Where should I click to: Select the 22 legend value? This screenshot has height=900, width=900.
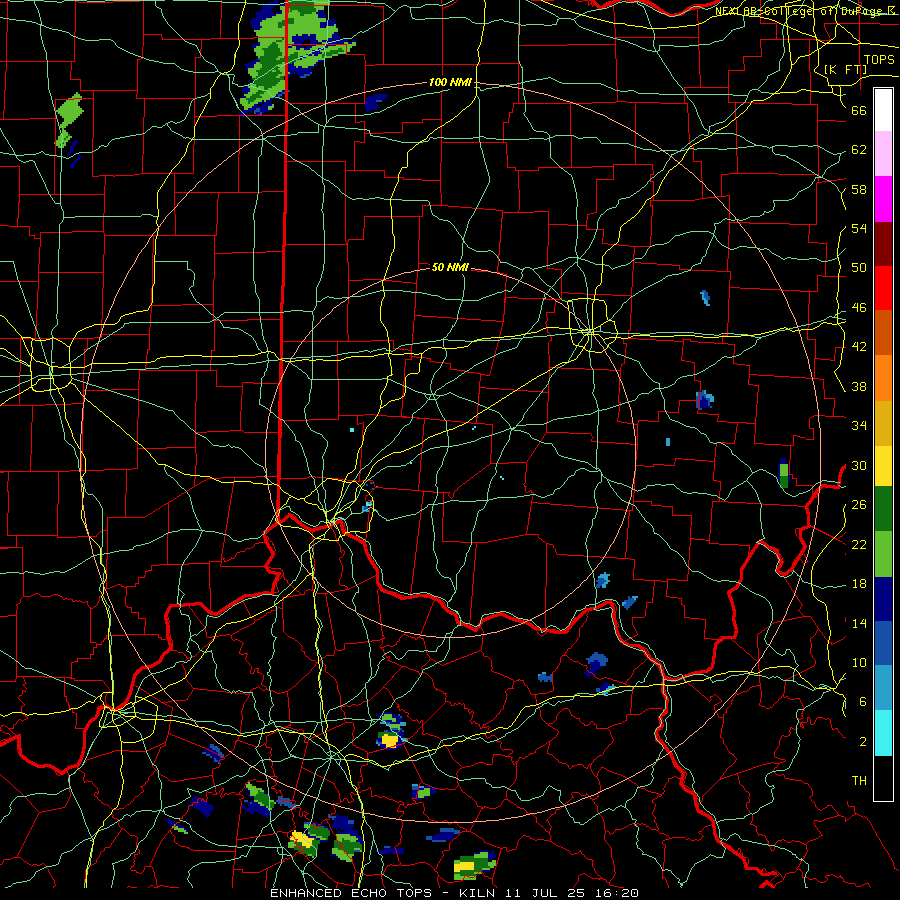pyautogui.click(x=859, y=545)
